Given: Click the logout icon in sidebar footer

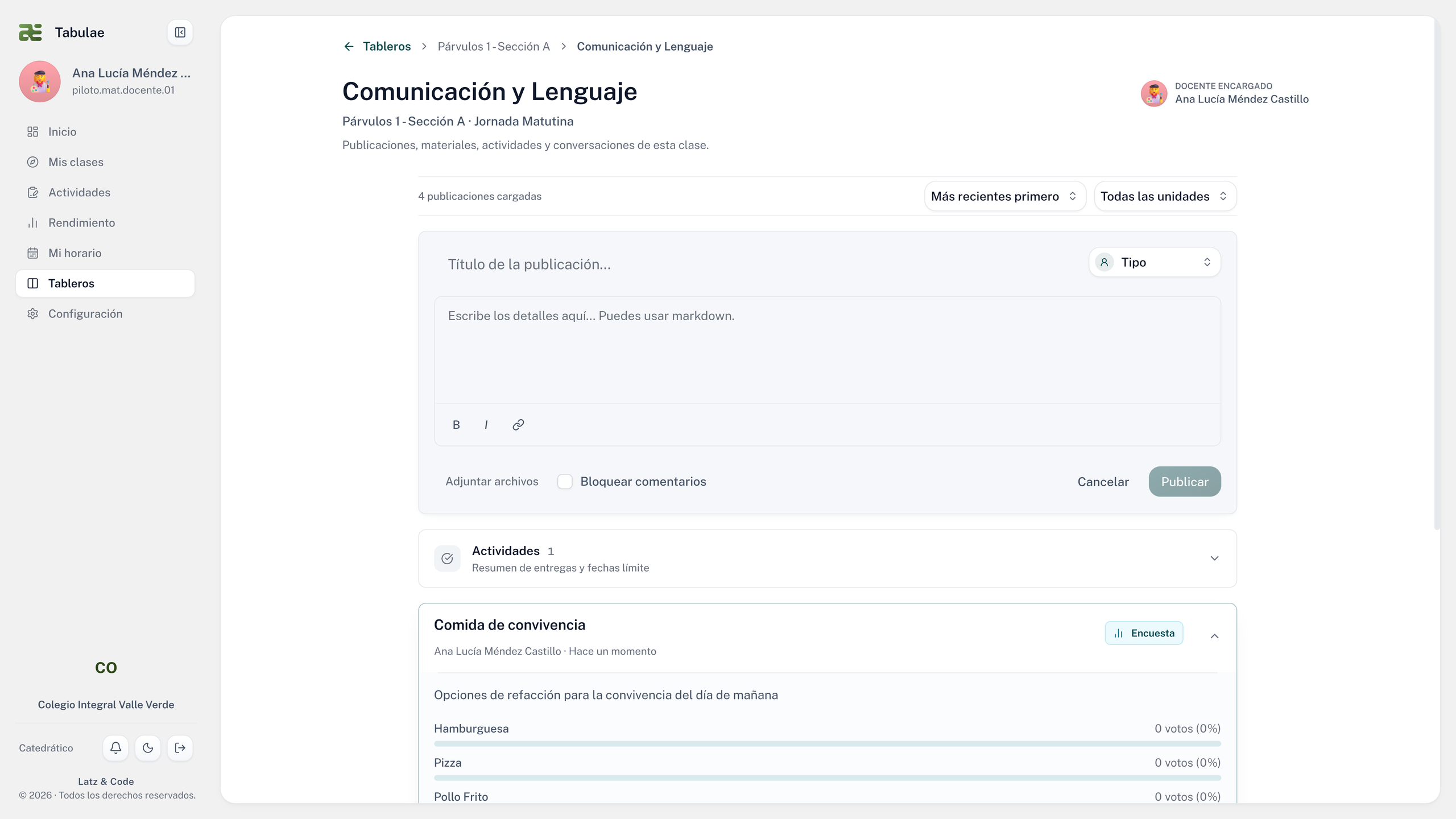Looking at the screenshot, I should 180,747.
